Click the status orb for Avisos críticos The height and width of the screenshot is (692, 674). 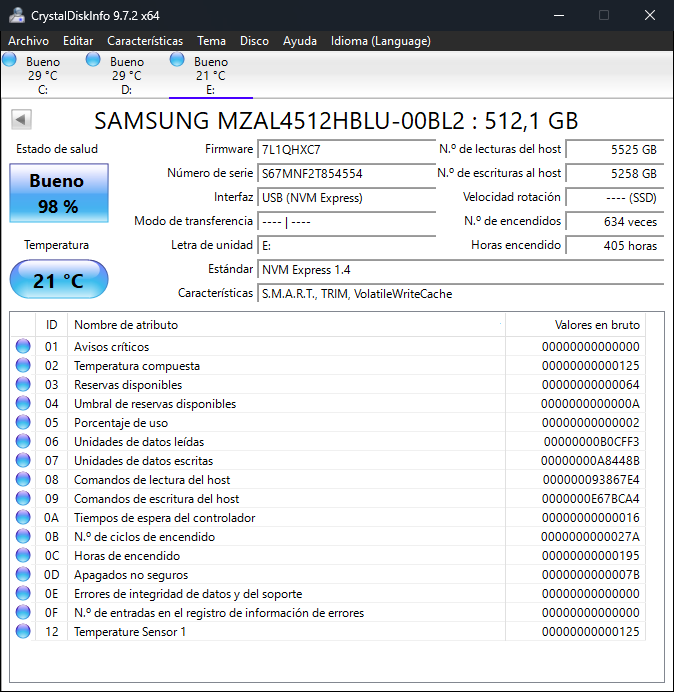pyautogui.click(x=23, y=346)
